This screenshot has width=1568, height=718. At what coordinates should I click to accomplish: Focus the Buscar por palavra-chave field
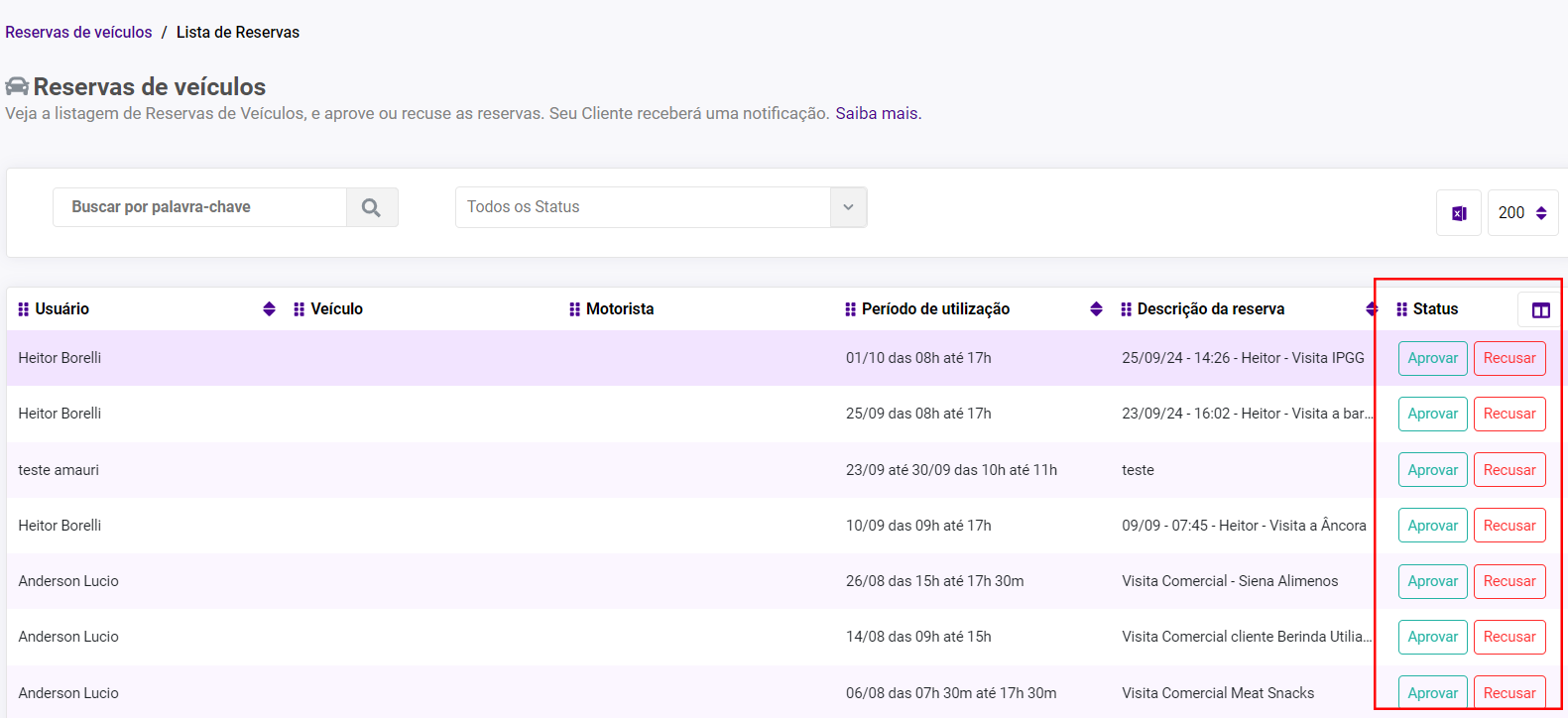point(199,207)
